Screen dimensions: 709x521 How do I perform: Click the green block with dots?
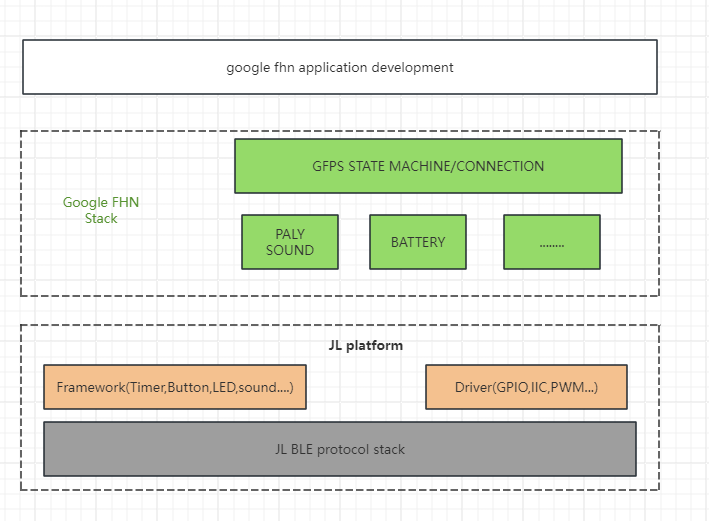552,242
